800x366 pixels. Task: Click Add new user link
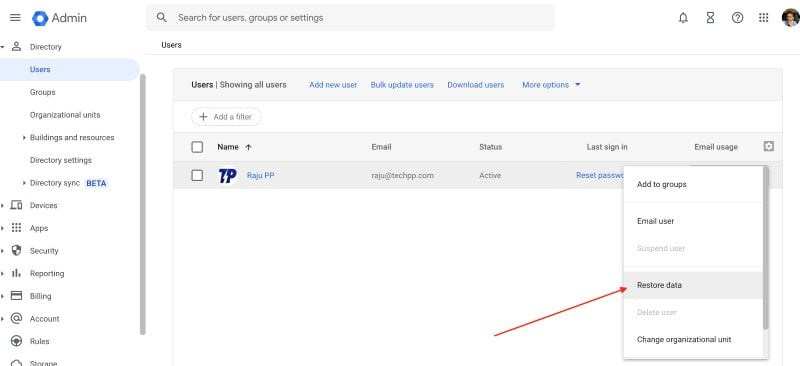click(x=333, y=85)
